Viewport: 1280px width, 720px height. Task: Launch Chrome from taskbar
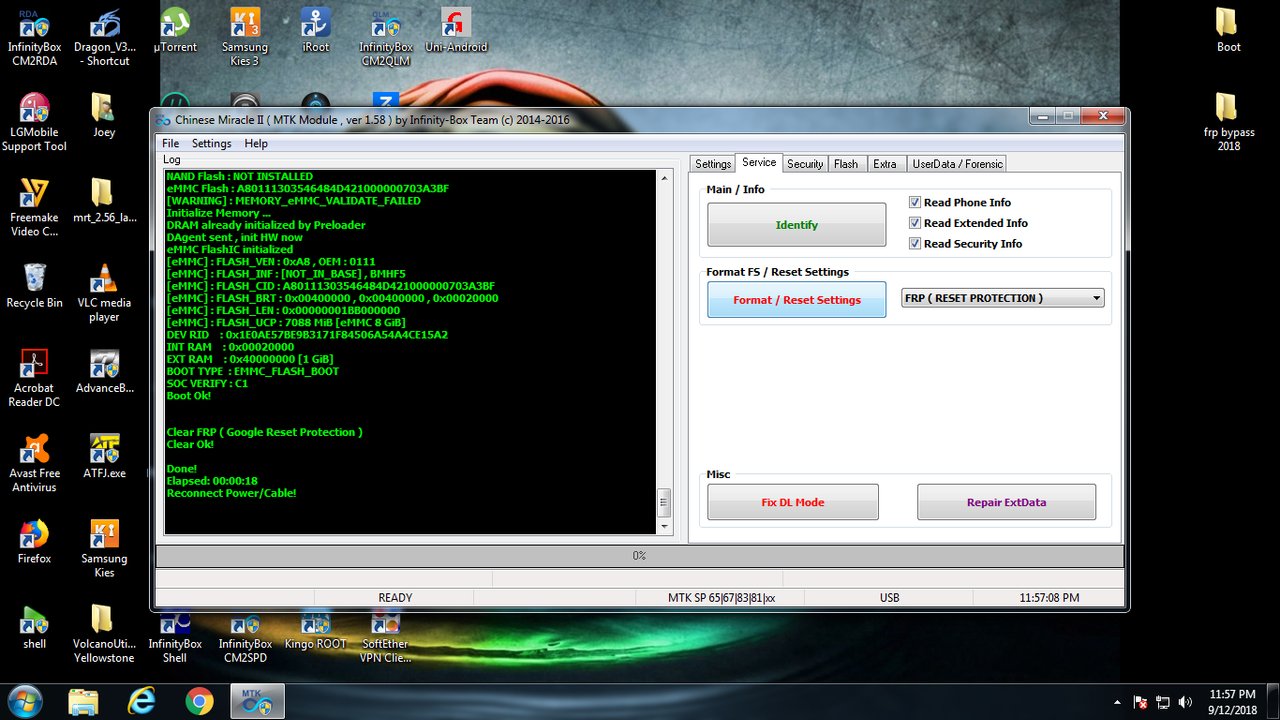(199, 702)
